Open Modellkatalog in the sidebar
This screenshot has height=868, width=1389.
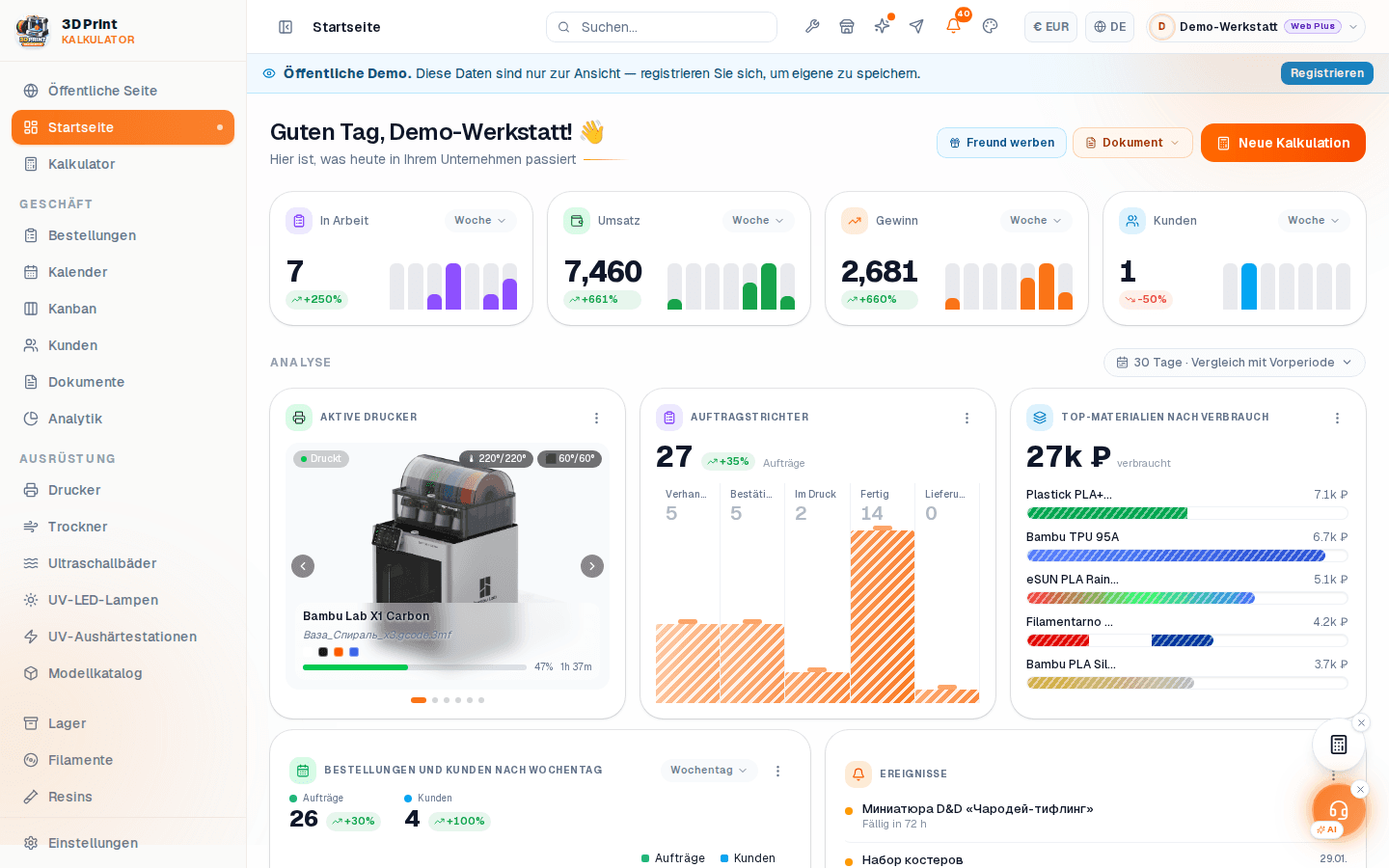click(123, 673)
